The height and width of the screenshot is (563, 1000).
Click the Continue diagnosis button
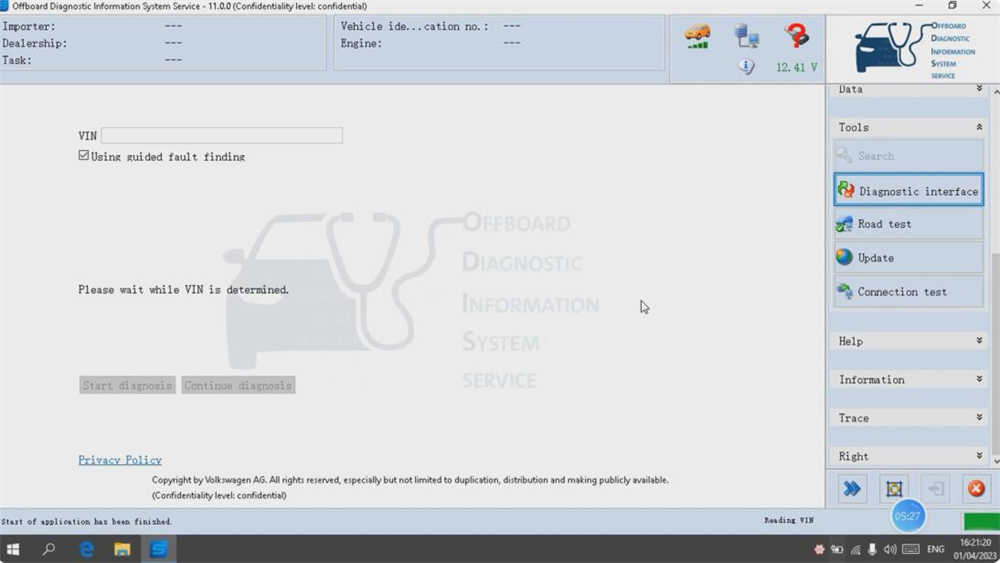pos(238,385)
